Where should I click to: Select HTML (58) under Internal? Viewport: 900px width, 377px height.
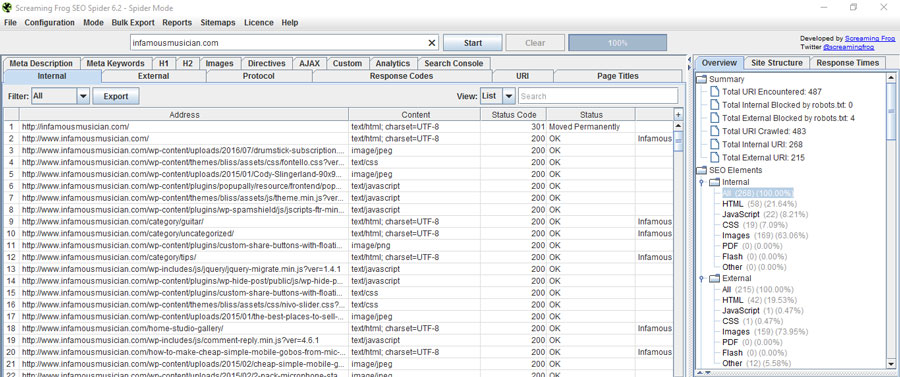[759, 204]
